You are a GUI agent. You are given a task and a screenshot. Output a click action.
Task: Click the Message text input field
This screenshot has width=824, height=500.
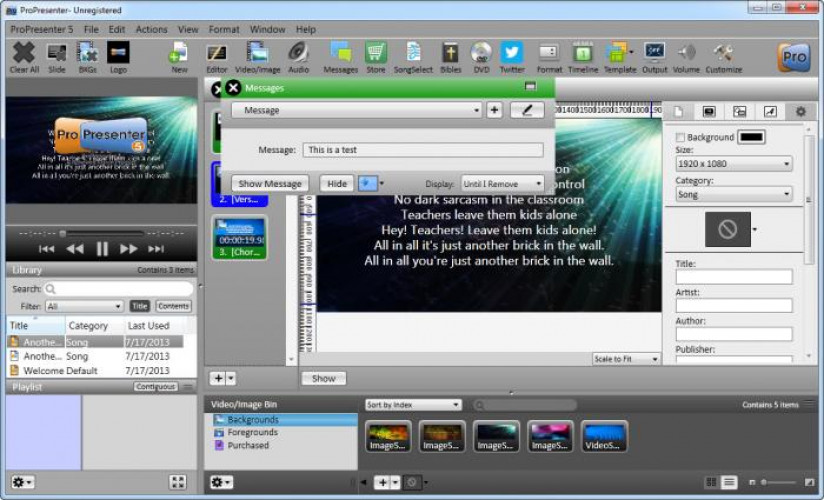point(423,150)
